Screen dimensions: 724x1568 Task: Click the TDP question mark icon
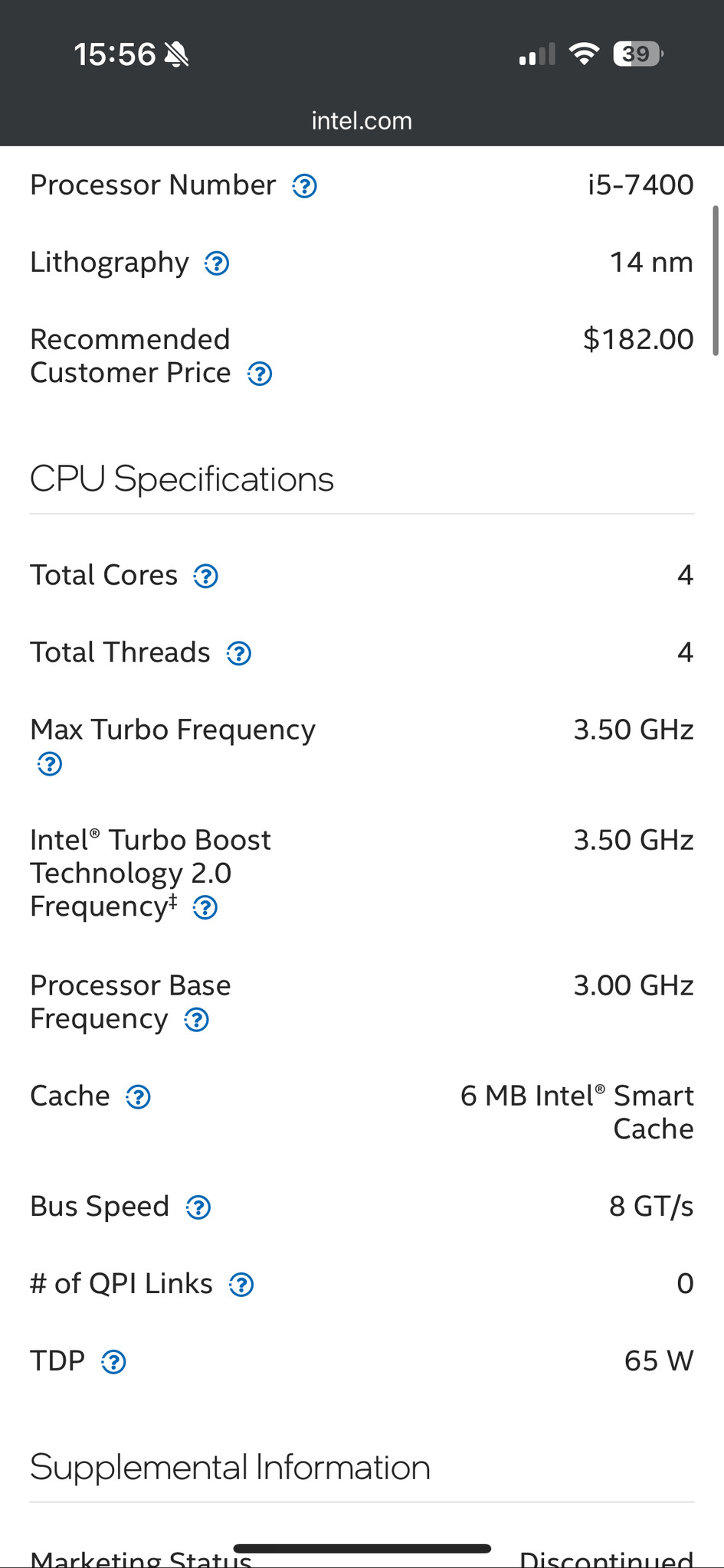coord(113,1362)
